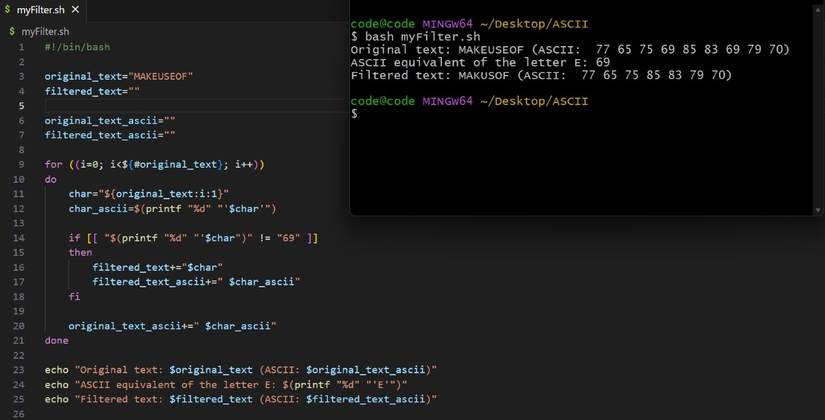Click line number 14 in the gutter

point(19,237)
